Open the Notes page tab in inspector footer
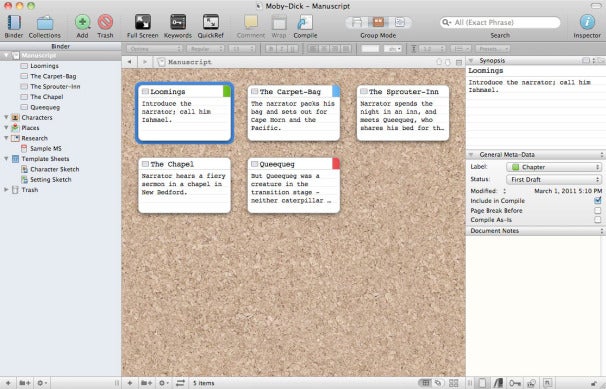The width and height of the screenshot is (606, 389). 482,383
